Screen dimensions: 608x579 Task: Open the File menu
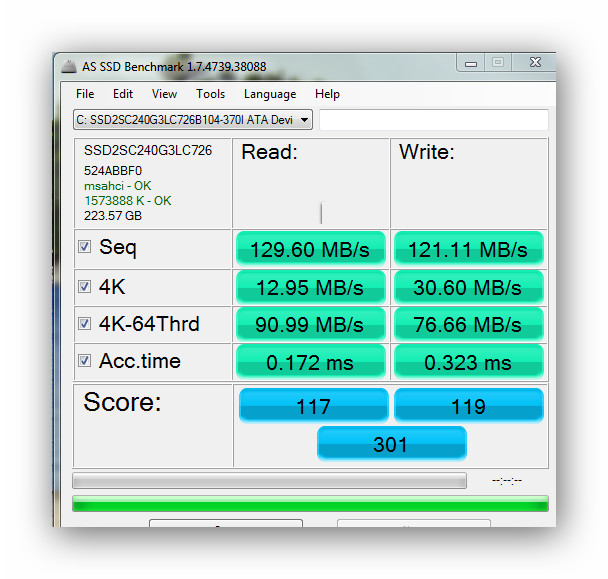(85, 94)
